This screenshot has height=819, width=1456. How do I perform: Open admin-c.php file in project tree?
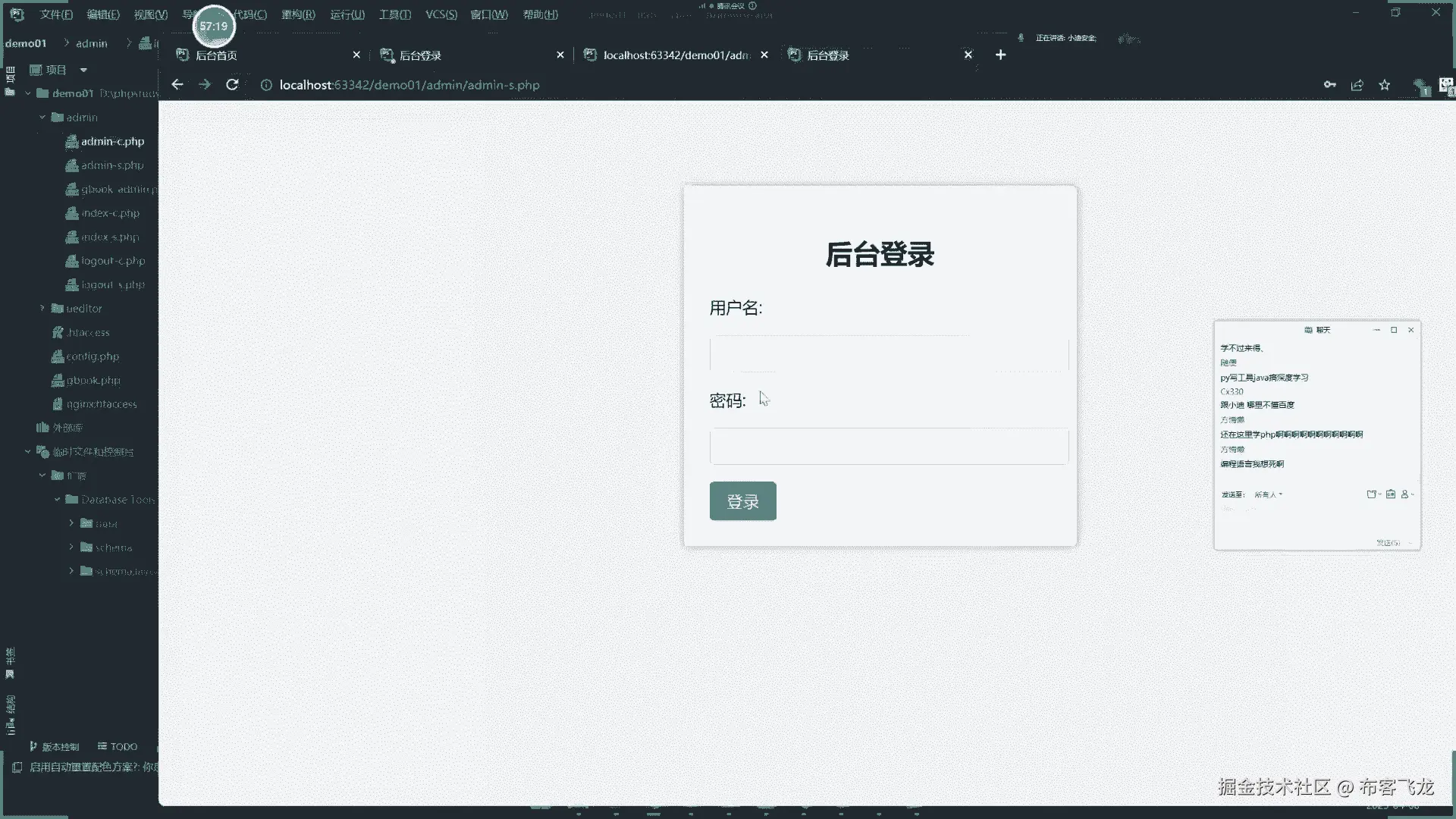click(x=112, y=141)
